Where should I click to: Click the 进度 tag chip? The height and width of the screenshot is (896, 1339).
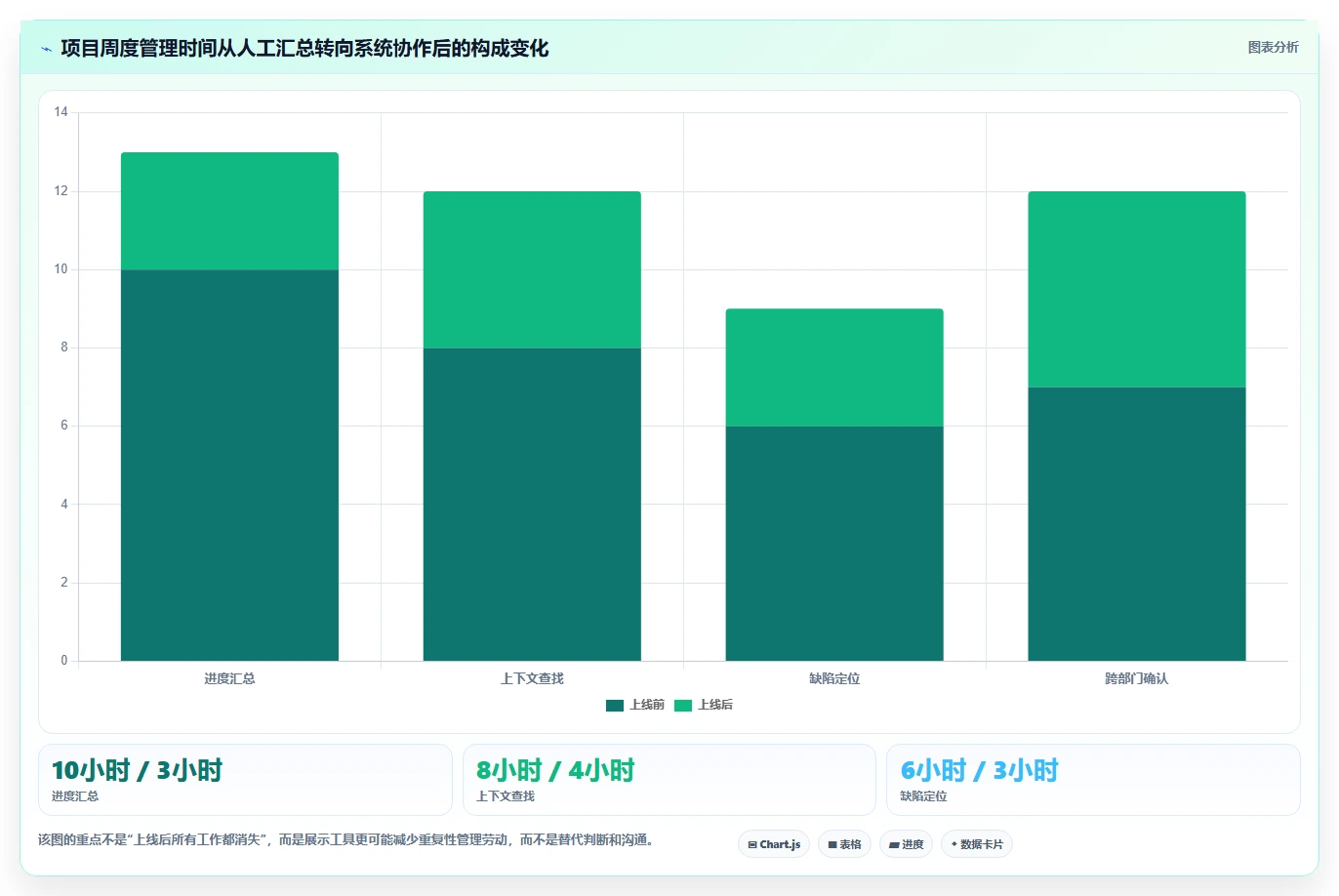tap(907, 844)
